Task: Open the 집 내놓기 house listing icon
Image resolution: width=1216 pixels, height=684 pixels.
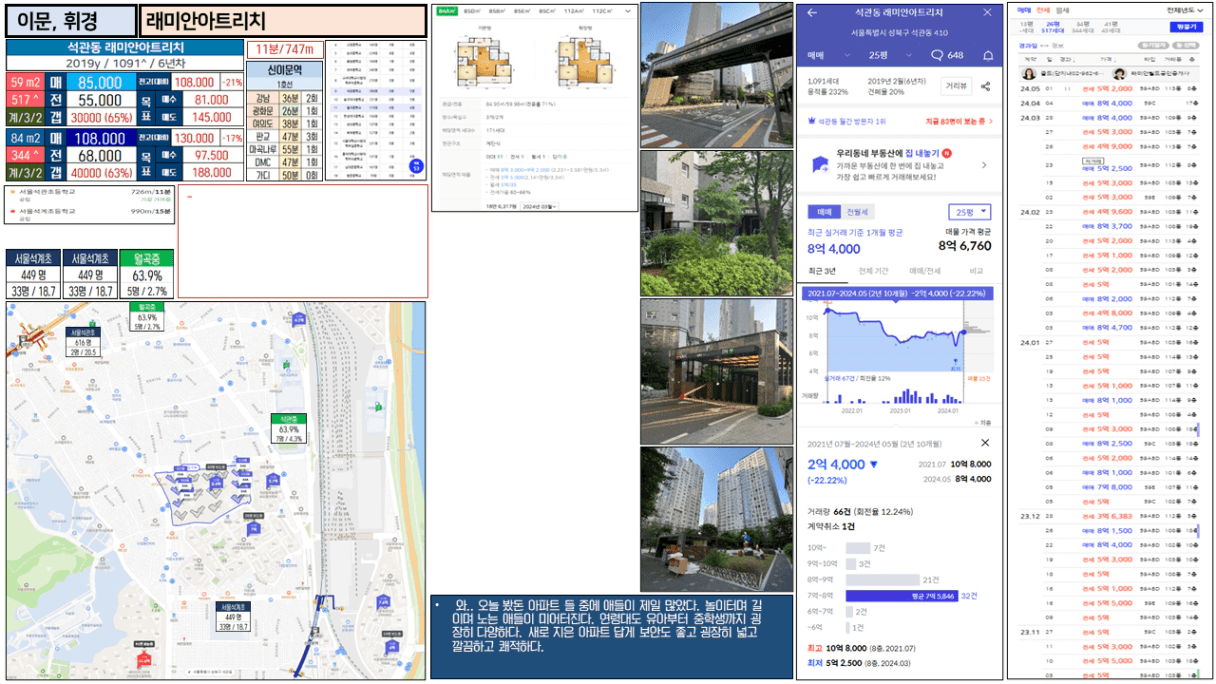Action: 819,164
